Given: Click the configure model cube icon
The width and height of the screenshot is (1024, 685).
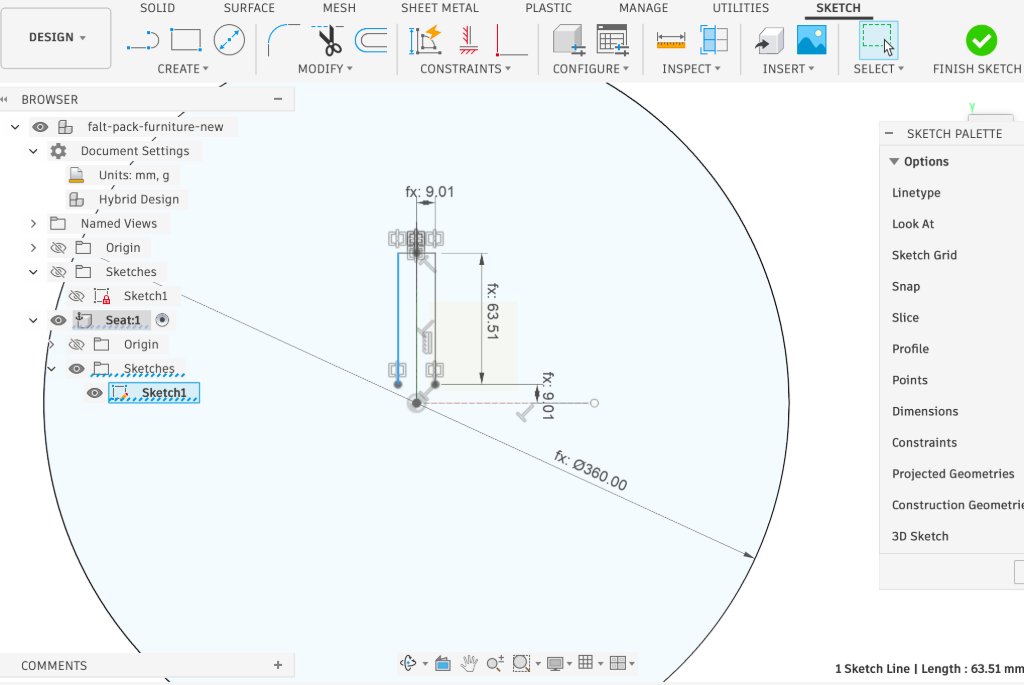Looking at the screenshot, I should point(568,40).
